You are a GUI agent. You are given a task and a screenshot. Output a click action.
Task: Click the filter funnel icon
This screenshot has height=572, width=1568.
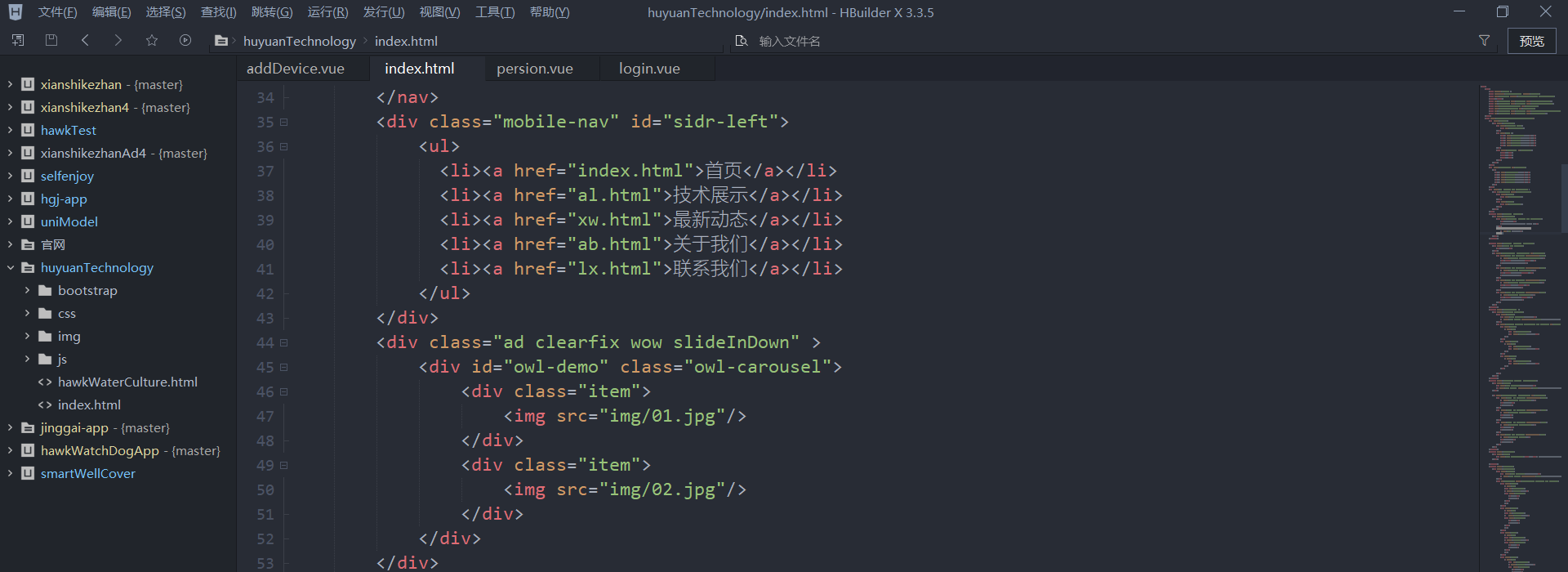pyautogui.click(x=1484, y=41)
